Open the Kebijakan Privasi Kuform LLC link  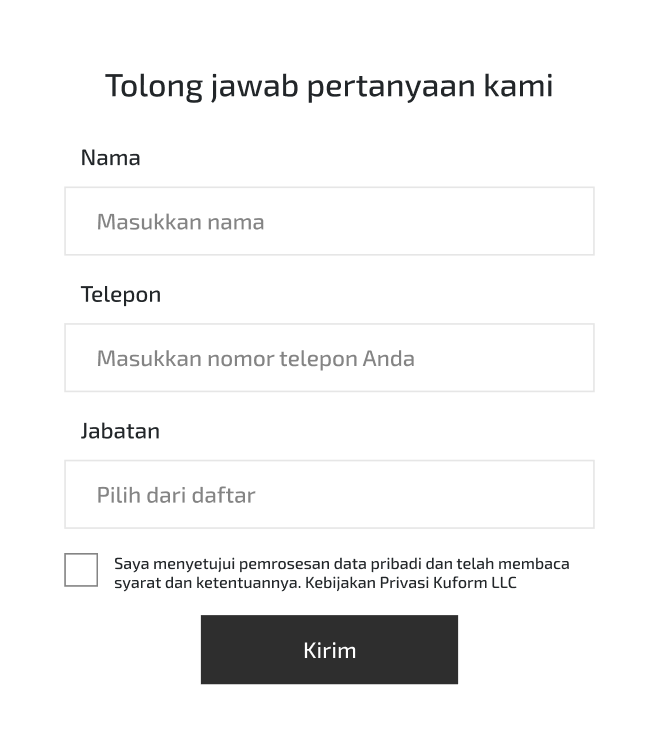click(411, 583)
